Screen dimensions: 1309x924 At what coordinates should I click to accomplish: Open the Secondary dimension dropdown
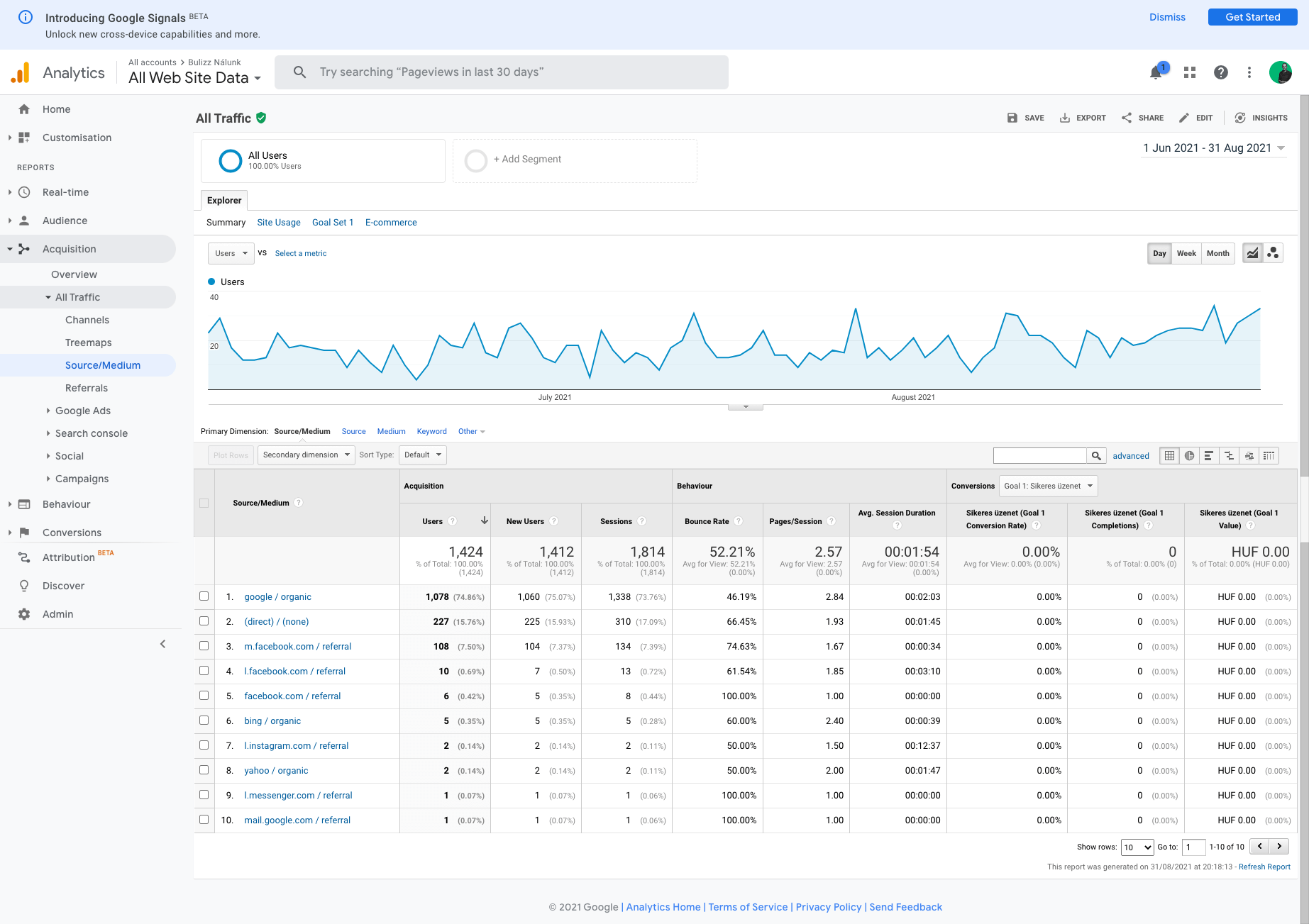point(306,455)
